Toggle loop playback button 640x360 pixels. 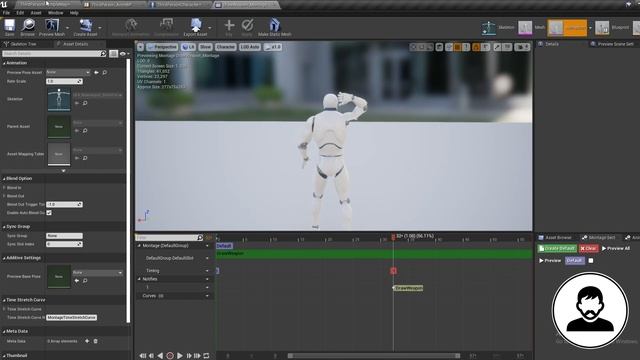pyautogui.click(x=207, y=356)
